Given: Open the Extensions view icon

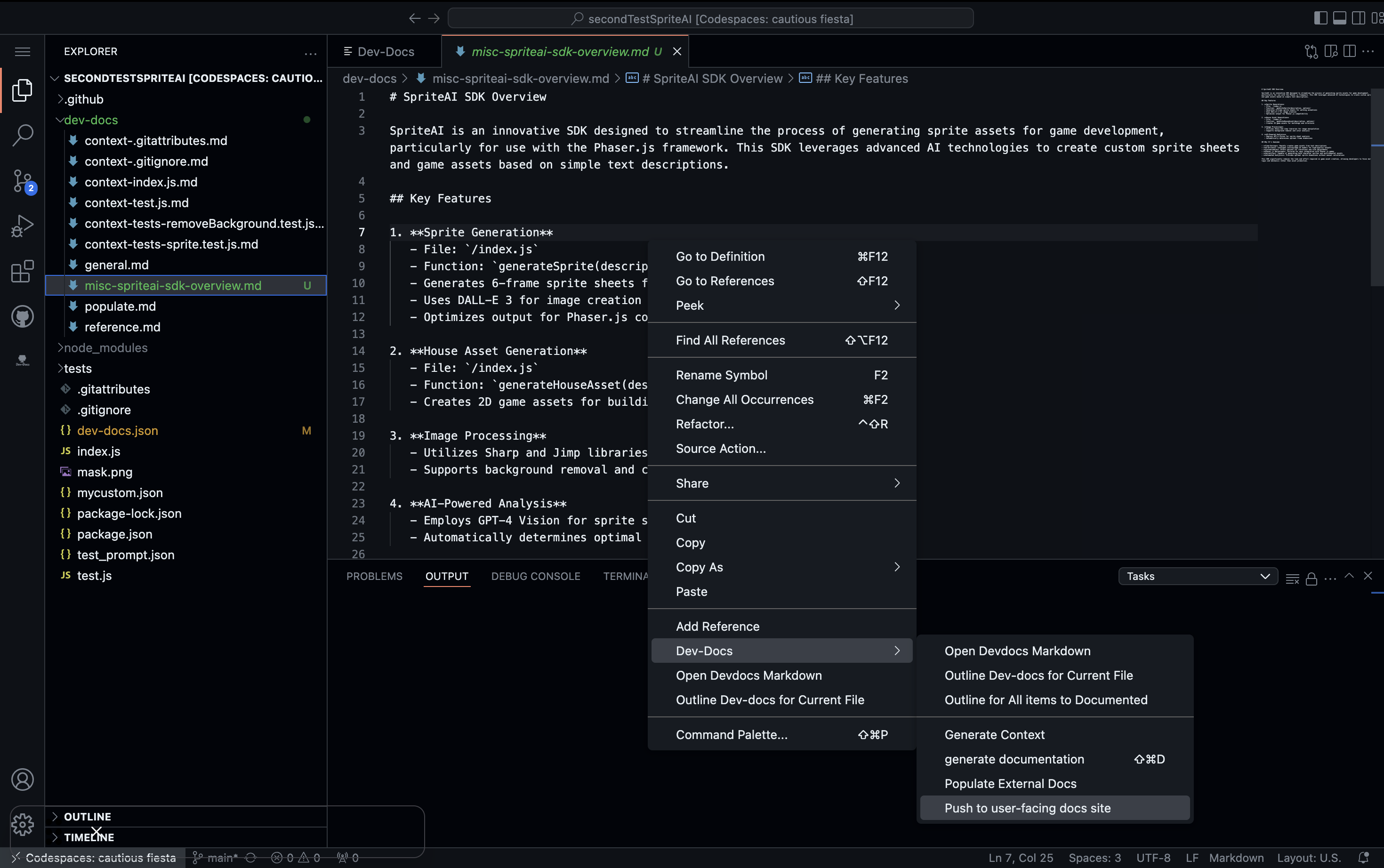Looking at the screenshot, I should pos(23,271).
